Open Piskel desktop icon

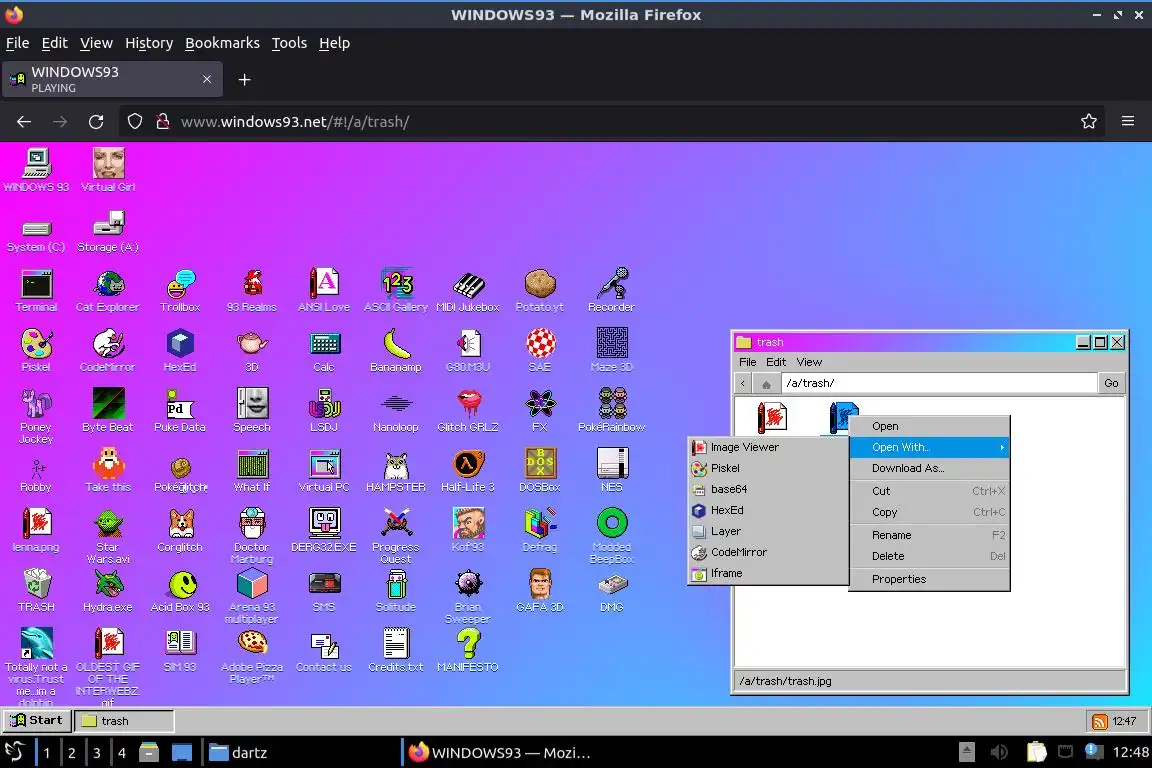[36, 351]
